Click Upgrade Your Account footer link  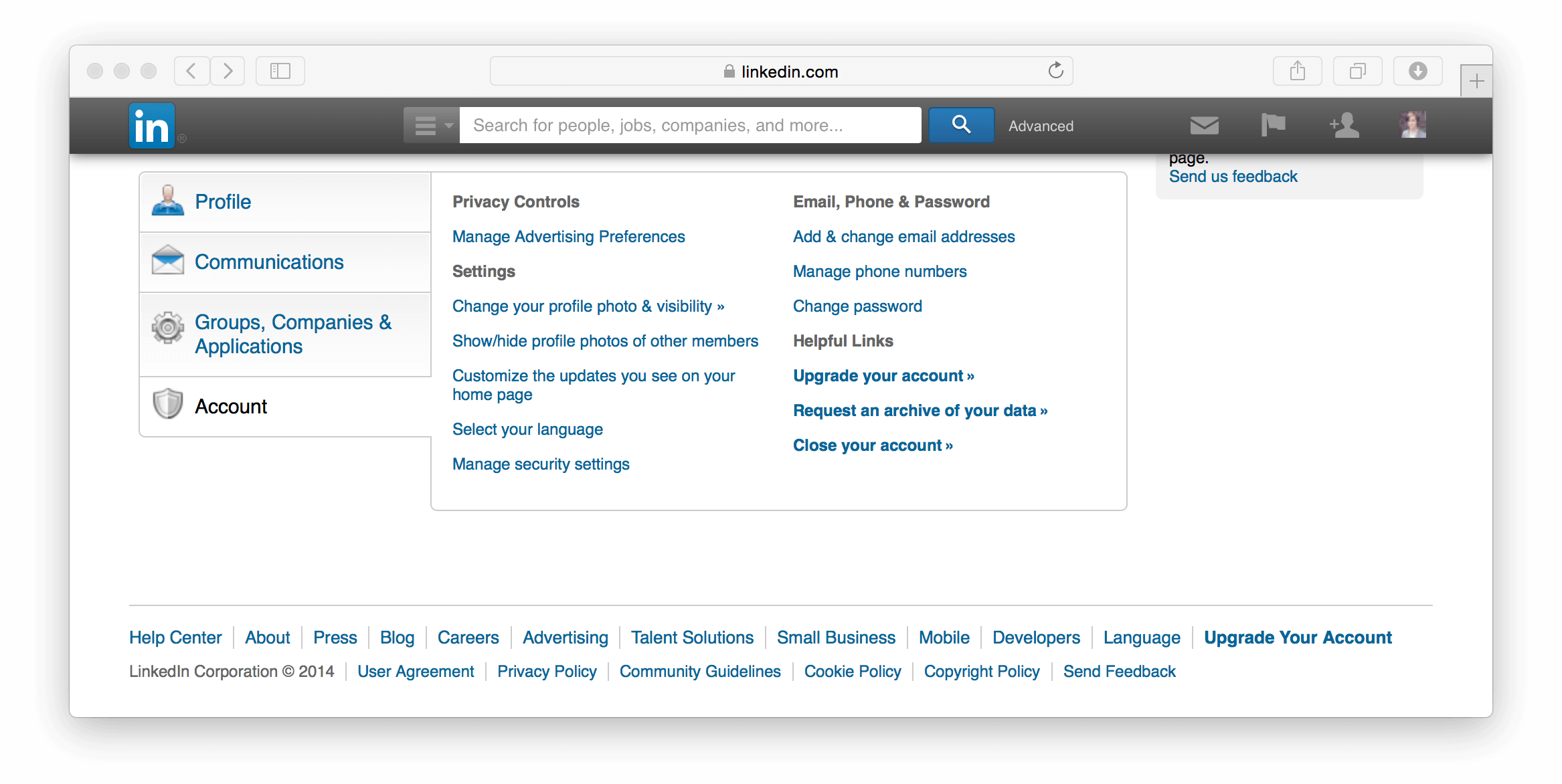pos(1298,638)
